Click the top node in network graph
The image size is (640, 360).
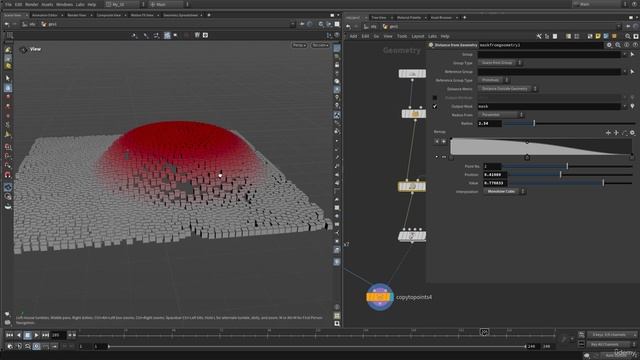tap(412, 73)
